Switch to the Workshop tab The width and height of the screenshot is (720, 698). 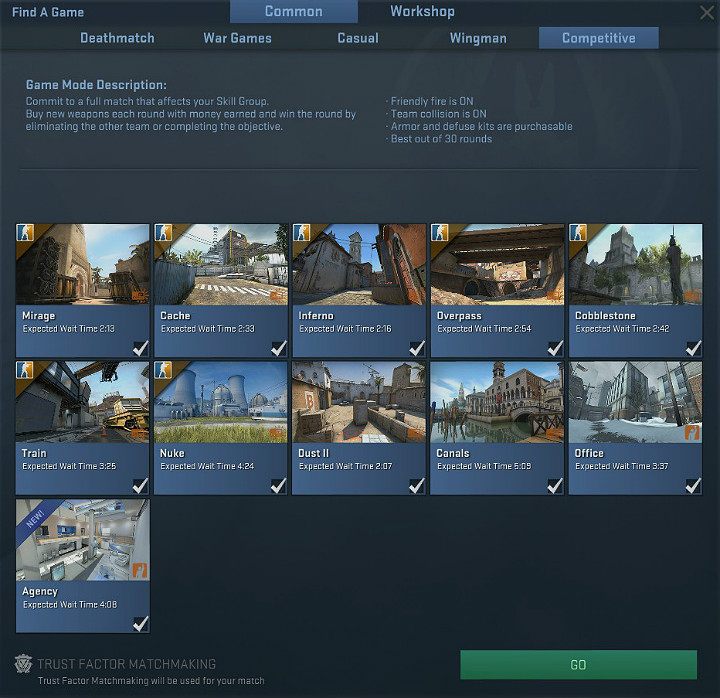point(422,12)
